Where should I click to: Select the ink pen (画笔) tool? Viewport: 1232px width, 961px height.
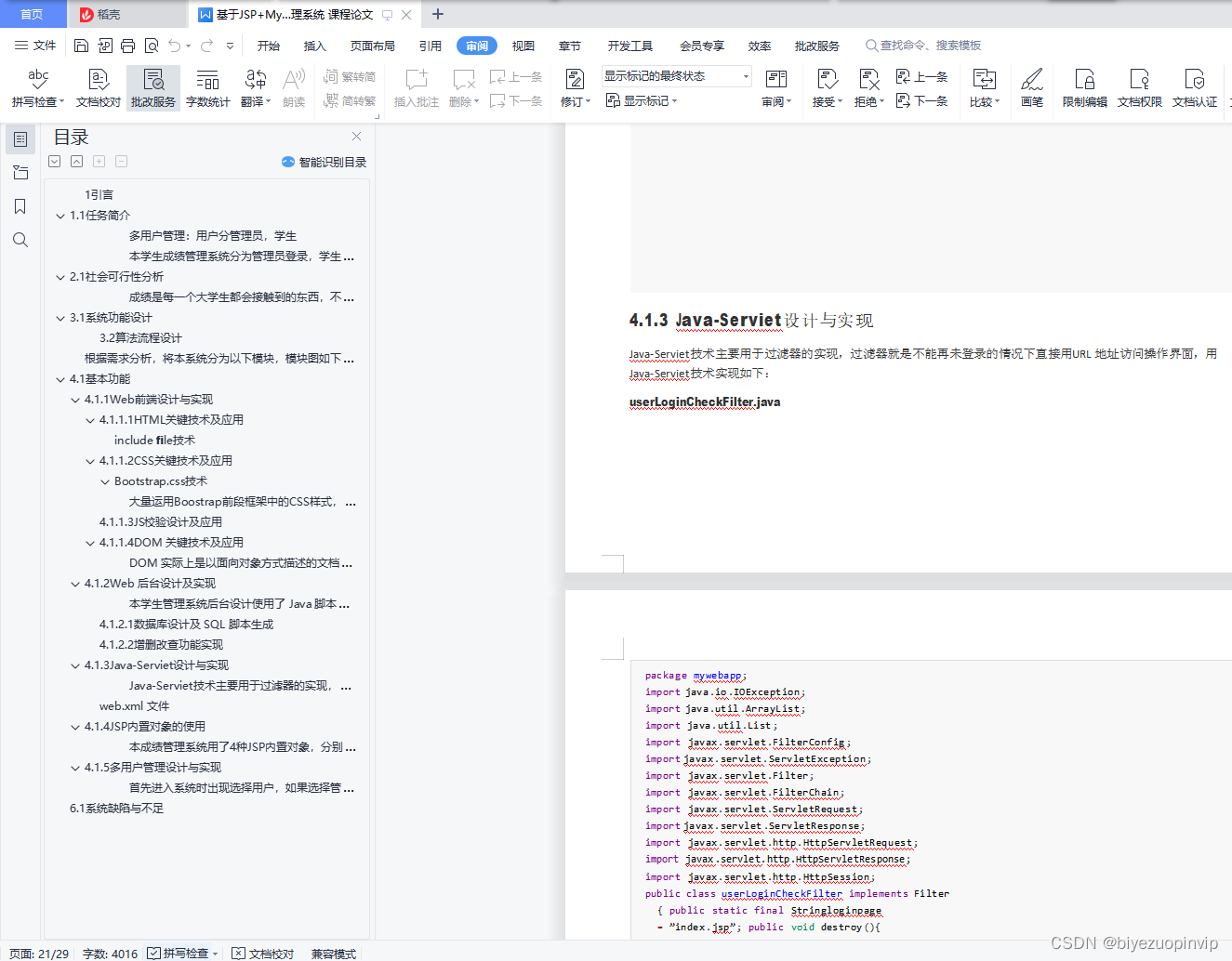pos(1032,88)
